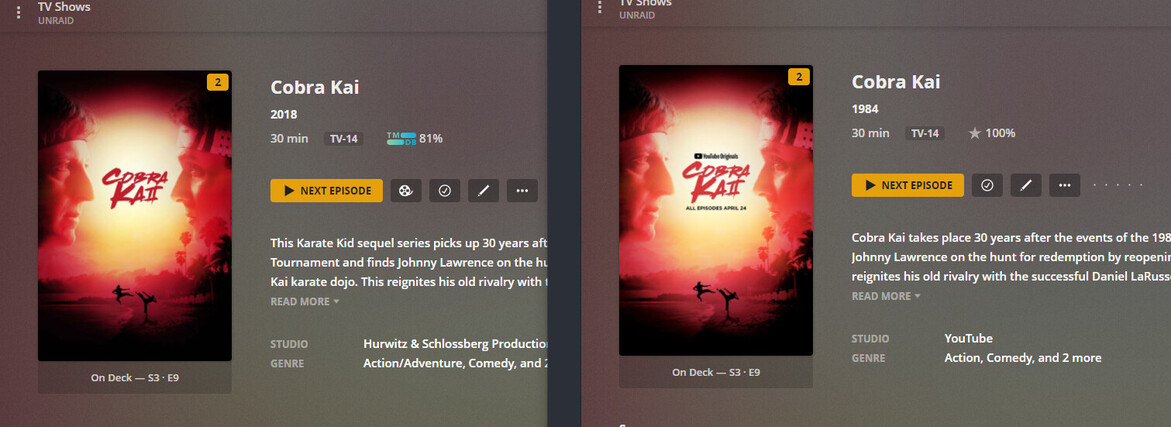
Task: Play the trailer via film reel icon
Action: 406,190
